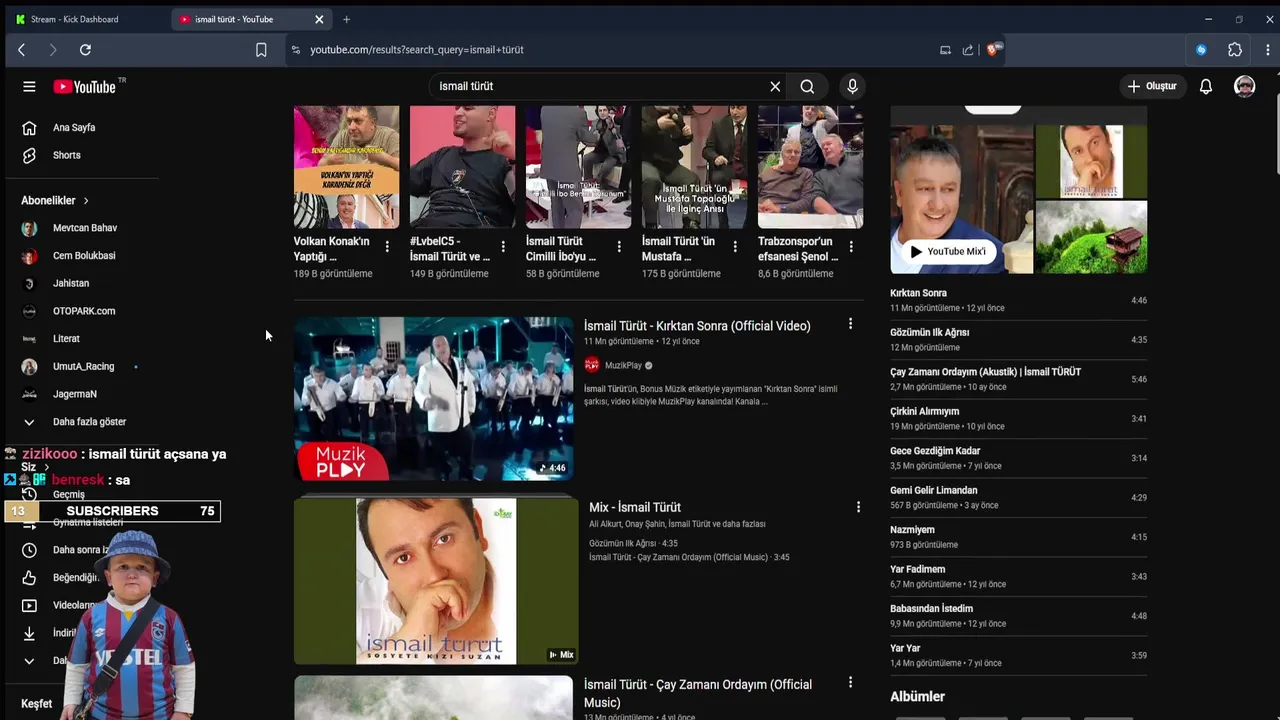Open more options for Trabzonspor'un efsanesi short

[851, 247]
